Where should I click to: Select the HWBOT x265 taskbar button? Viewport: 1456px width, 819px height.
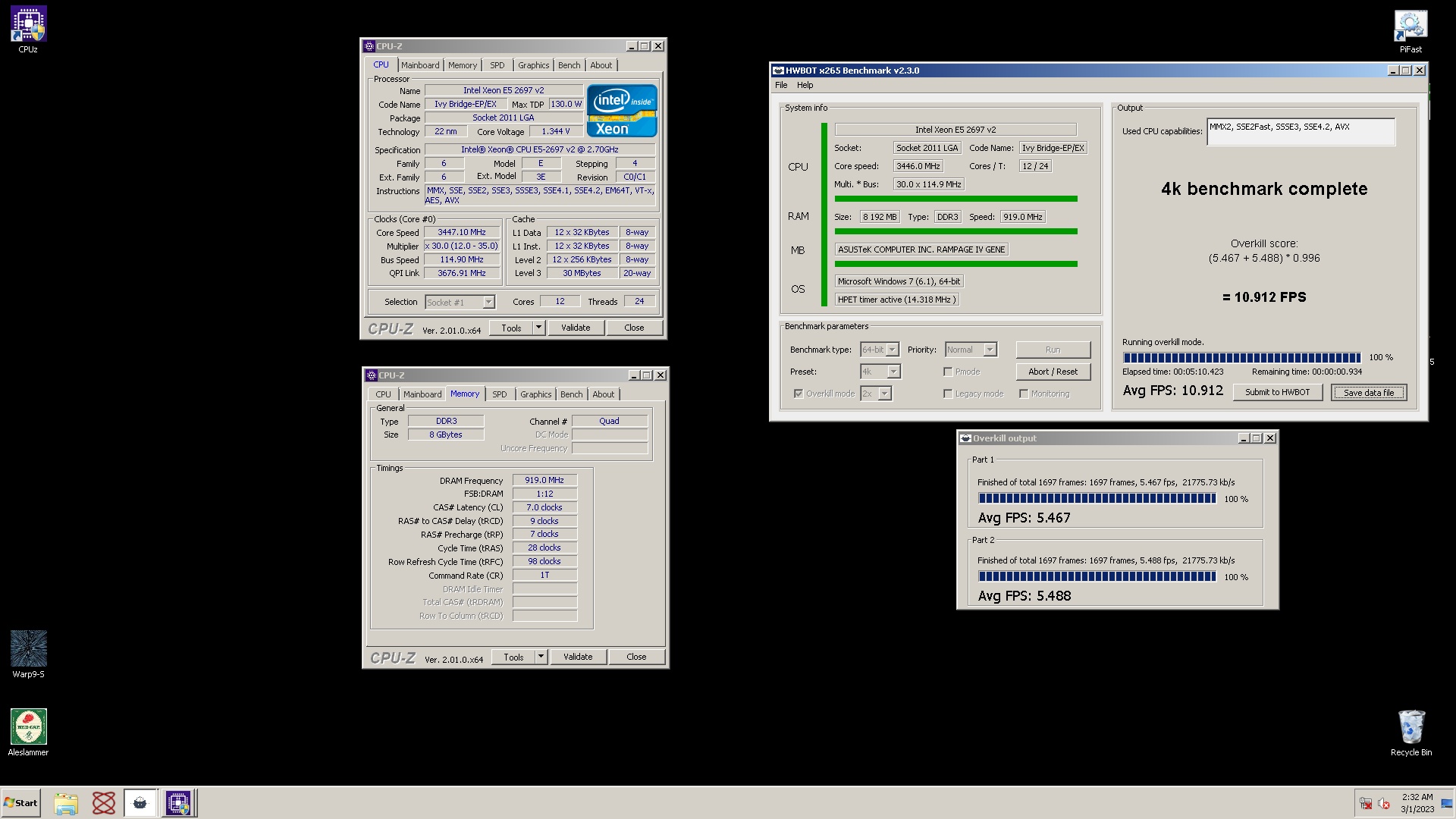(x=140, y=803)
